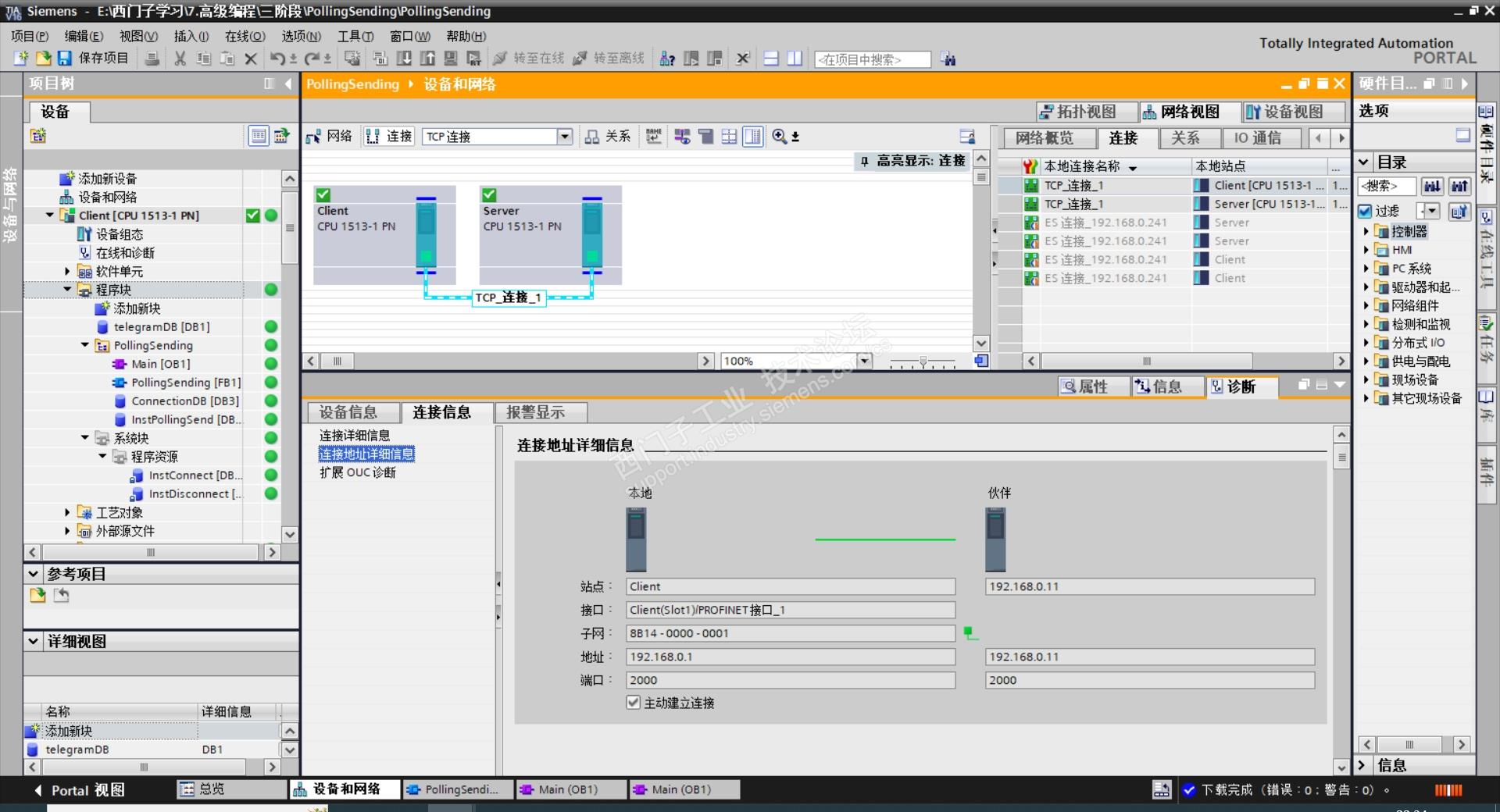Image resolution: width=1500 pixels, height=812 pixels.
Task: Click the search downwards icon in the catalog
Action: click(x=1432, y=186)
